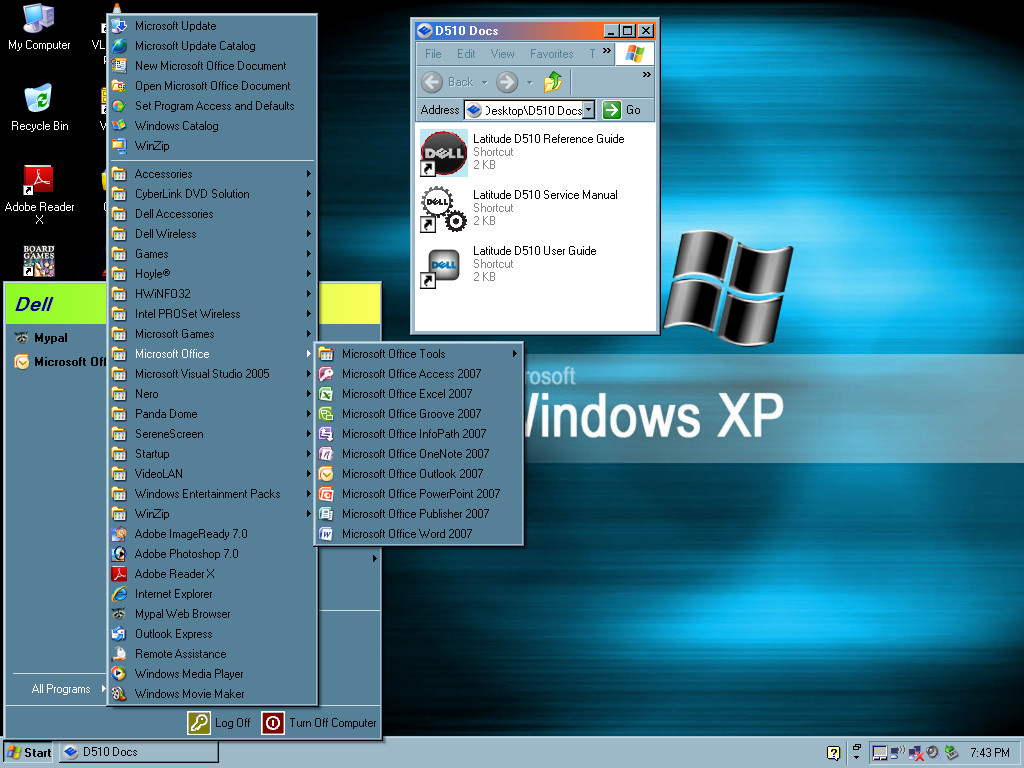Click the Turn Off Computer button
This screenshot has width=1024, height=768.
319,723
